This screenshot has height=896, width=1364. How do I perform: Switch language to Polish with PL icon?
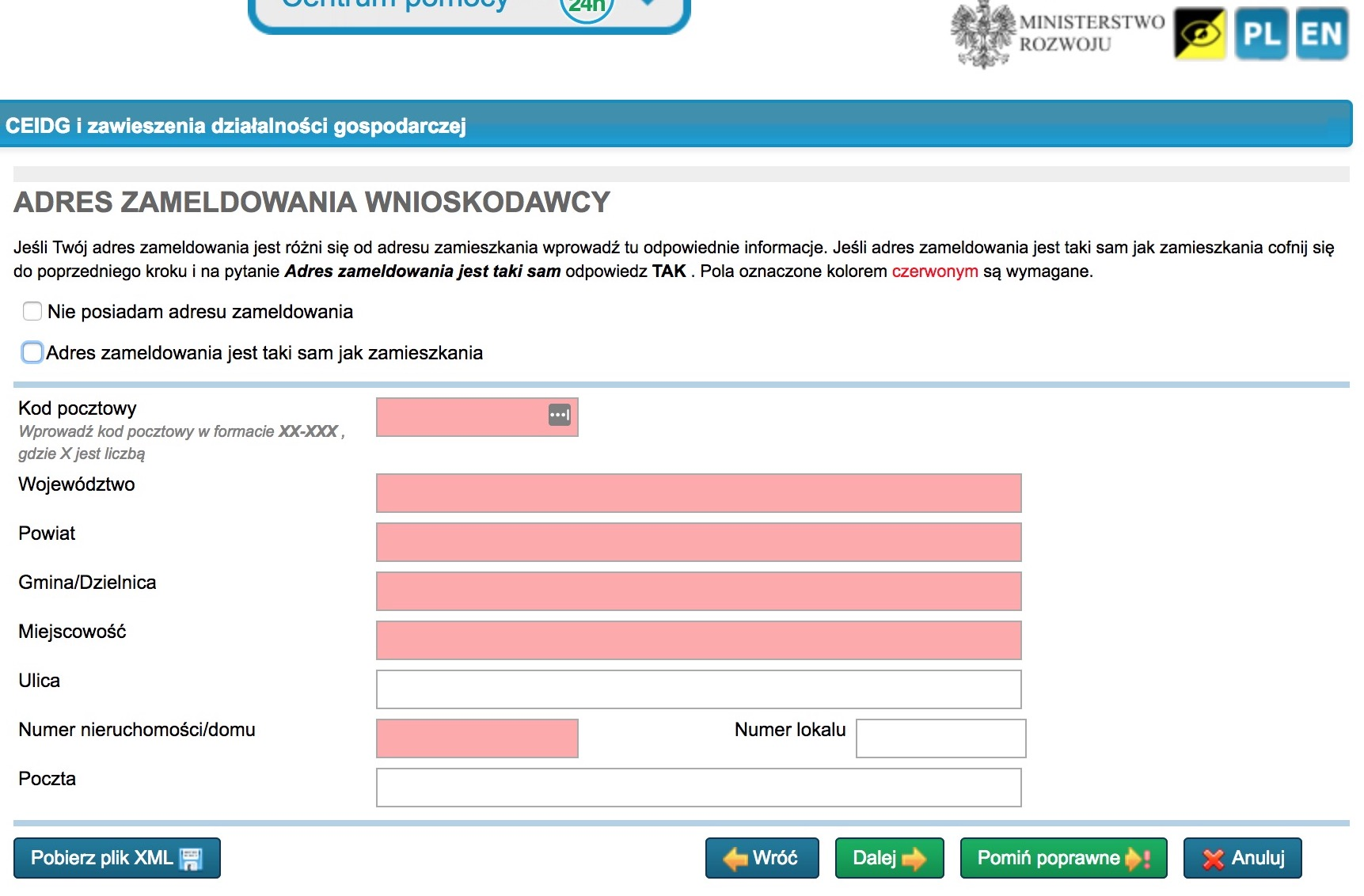pos(1261,33)
